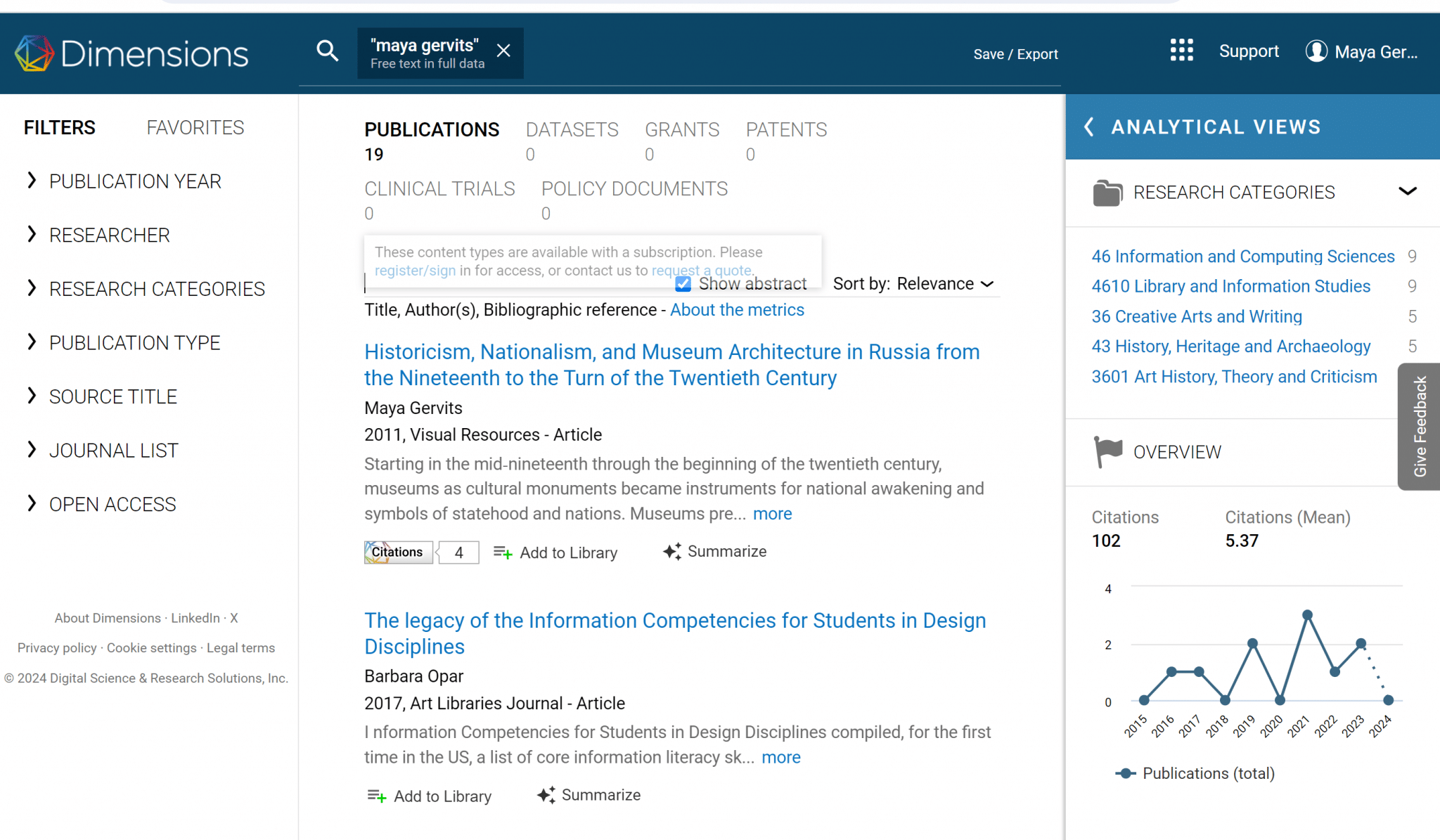Open the LinkedIn footer link
1440x840 pixels.
tap(195, 618)
